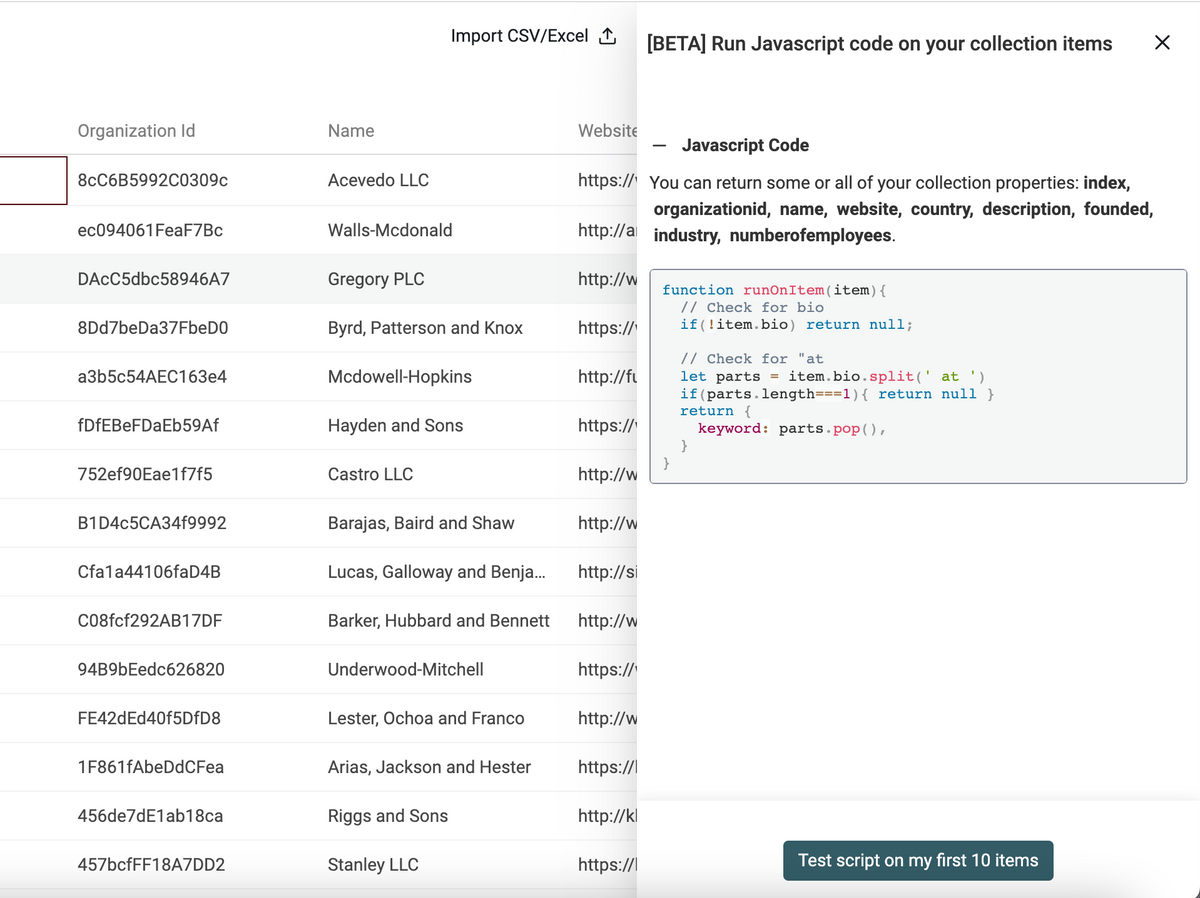Click the Name column header

[351, 131]
